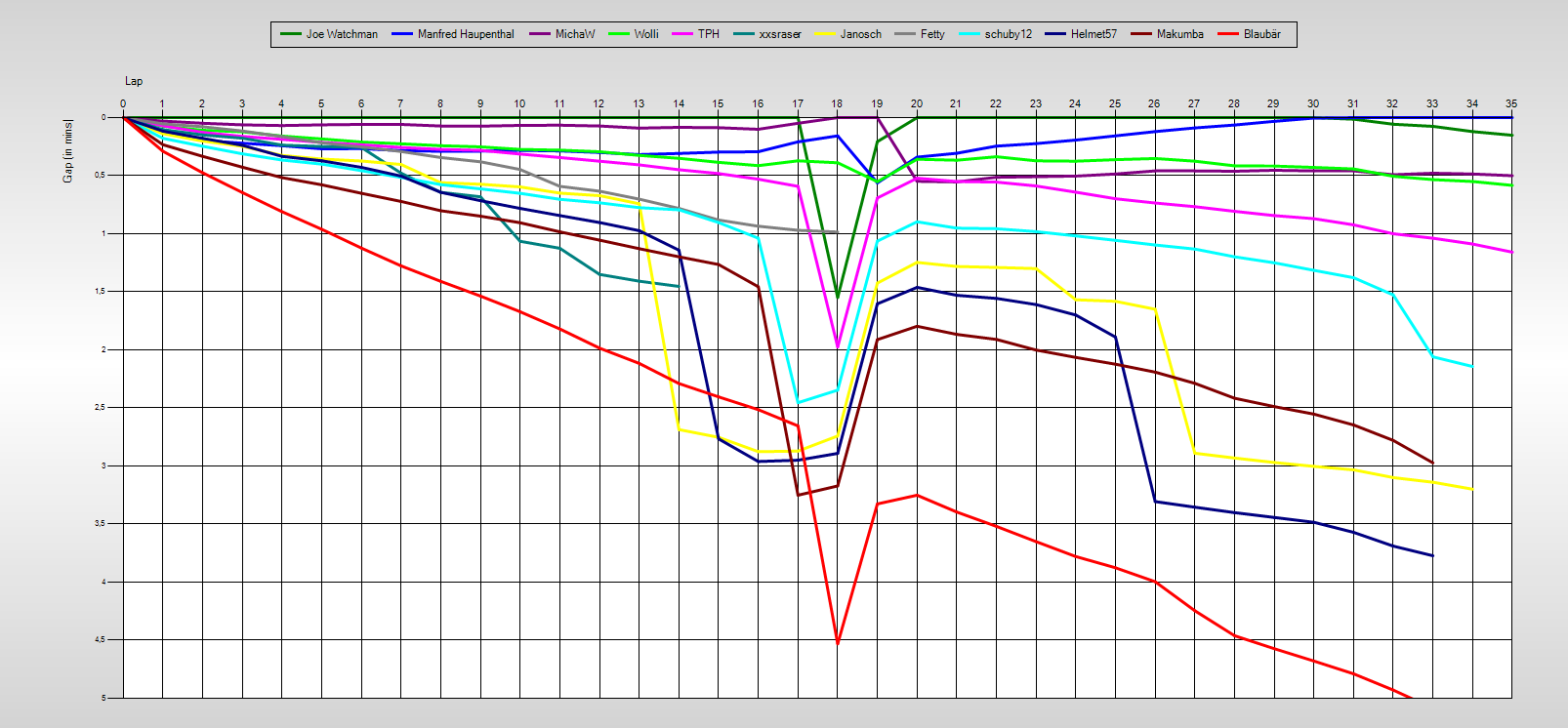Screen dimensions: 1568x728
Task: Click the Fetty legend entry
Action: pos(920,34)
